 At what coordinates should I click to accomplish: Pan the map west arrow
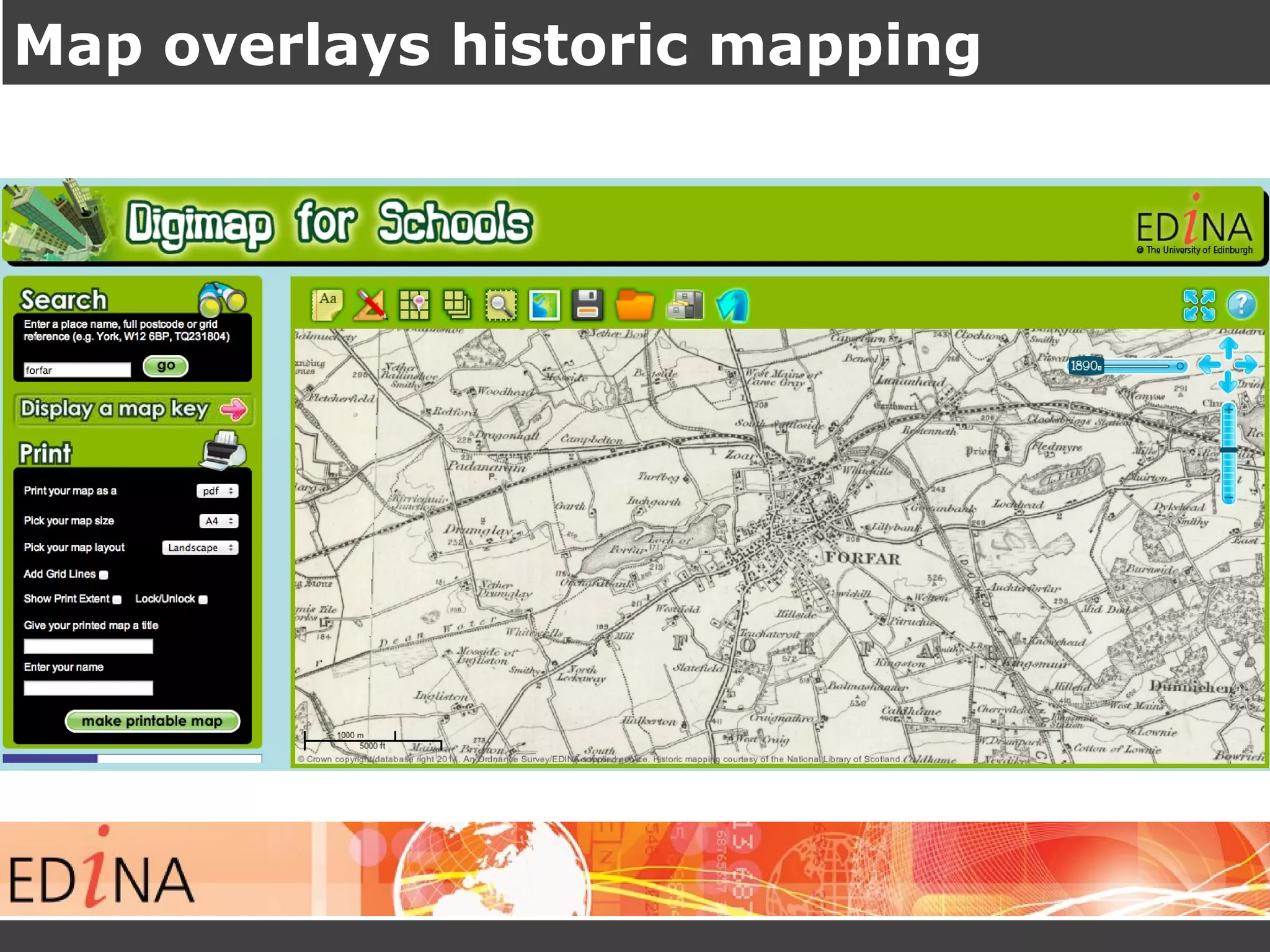pyautogui.click(x=1209, y=364)
